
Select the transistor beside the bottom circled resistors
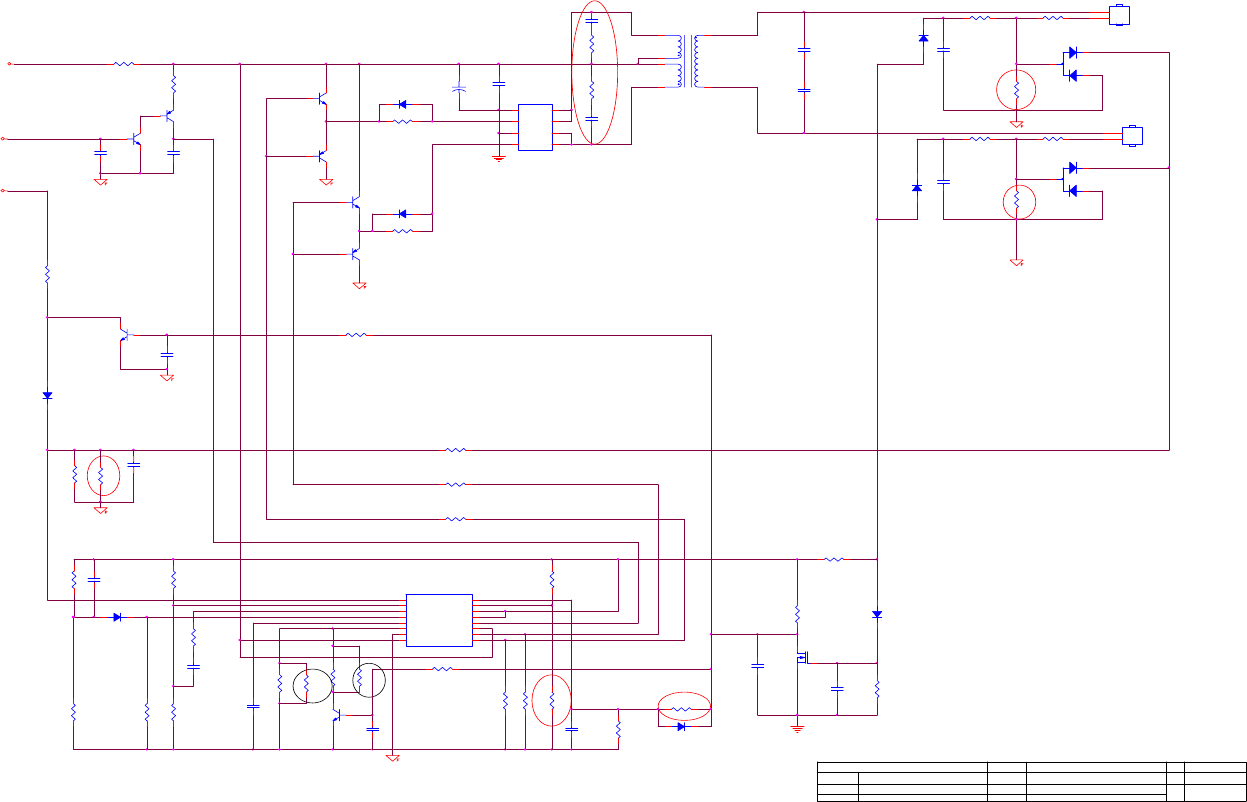click(337, 715)
